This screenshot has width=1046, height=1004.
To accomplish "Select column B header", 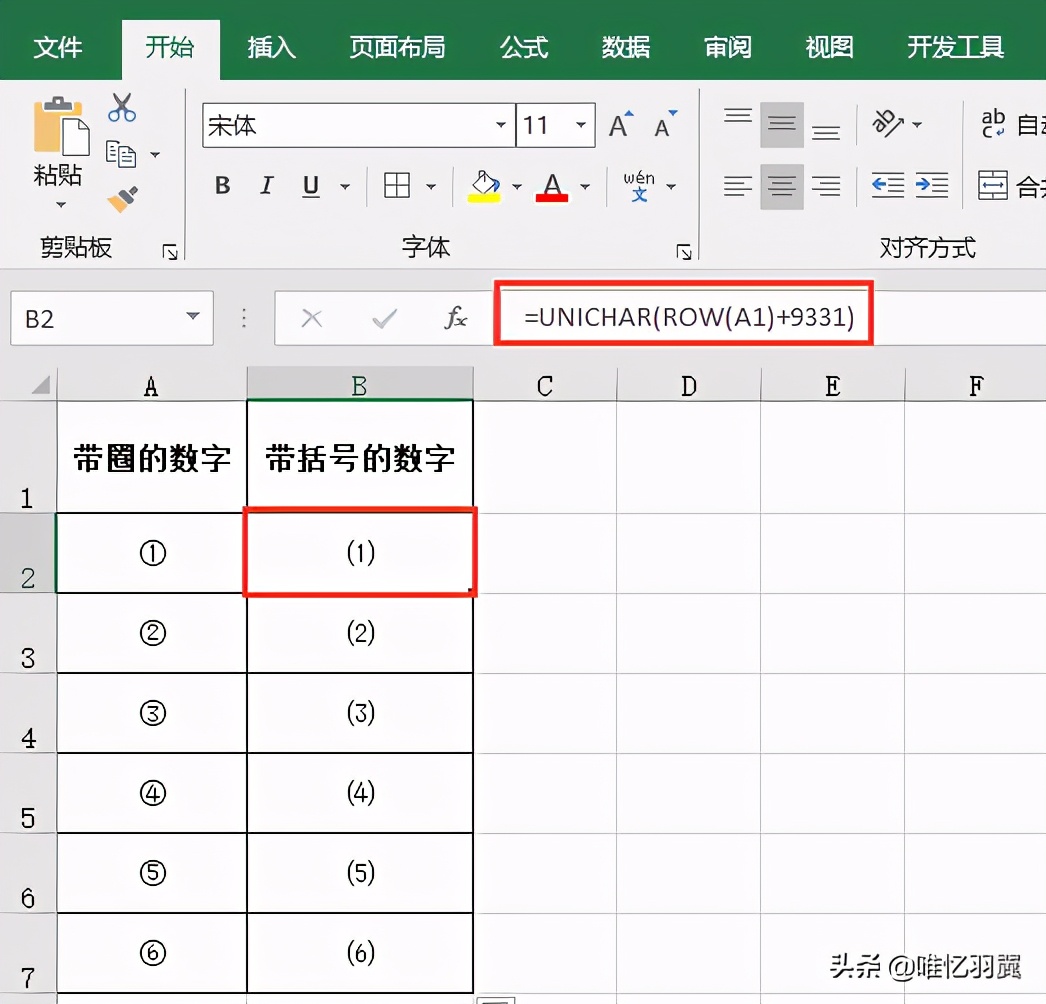I will coord(360,385).
